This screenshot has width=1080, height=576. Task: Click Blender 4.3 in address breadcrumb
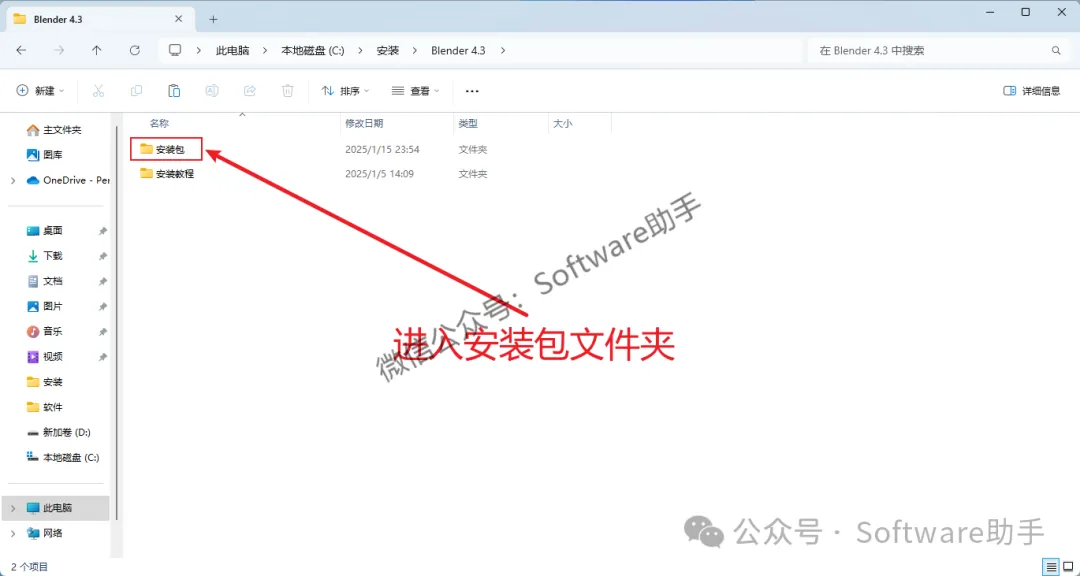pyautogui.click(x=458, y=50)
